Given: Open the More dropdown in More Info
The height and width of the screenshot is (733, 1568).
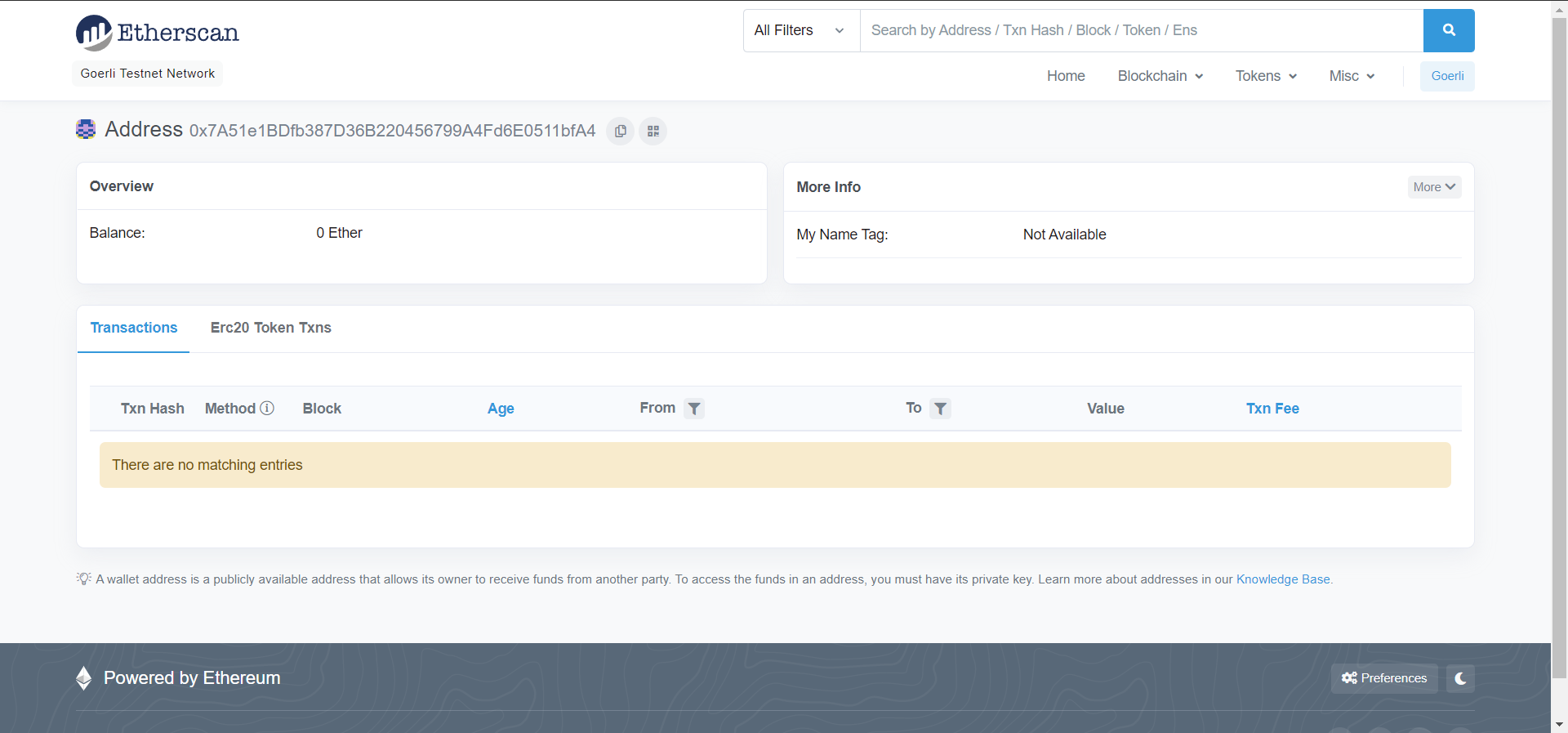Looking at the screenshot, I should point(1434,187).
